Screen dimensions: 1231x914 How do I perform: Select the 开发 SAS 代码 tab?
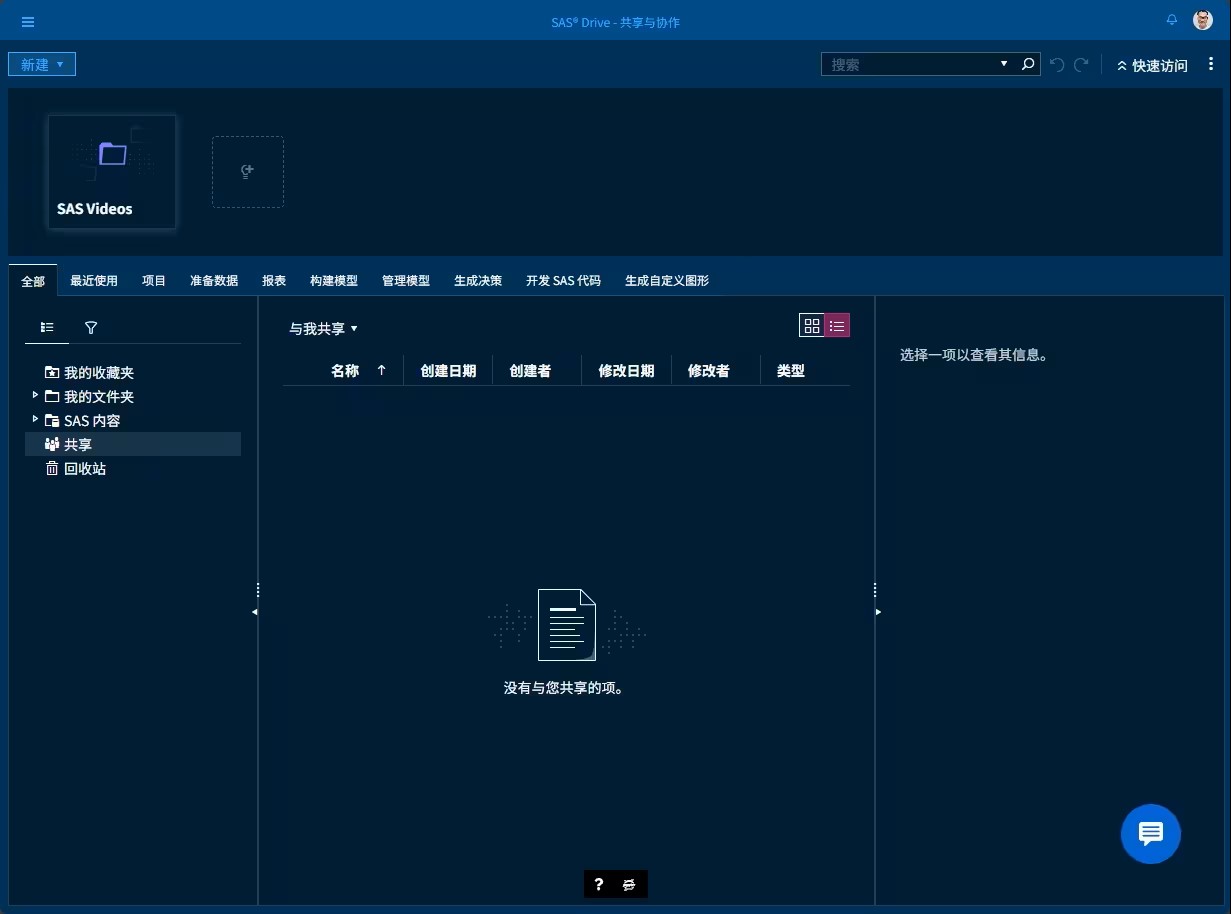pyautogui.click(x=564, y=281)
